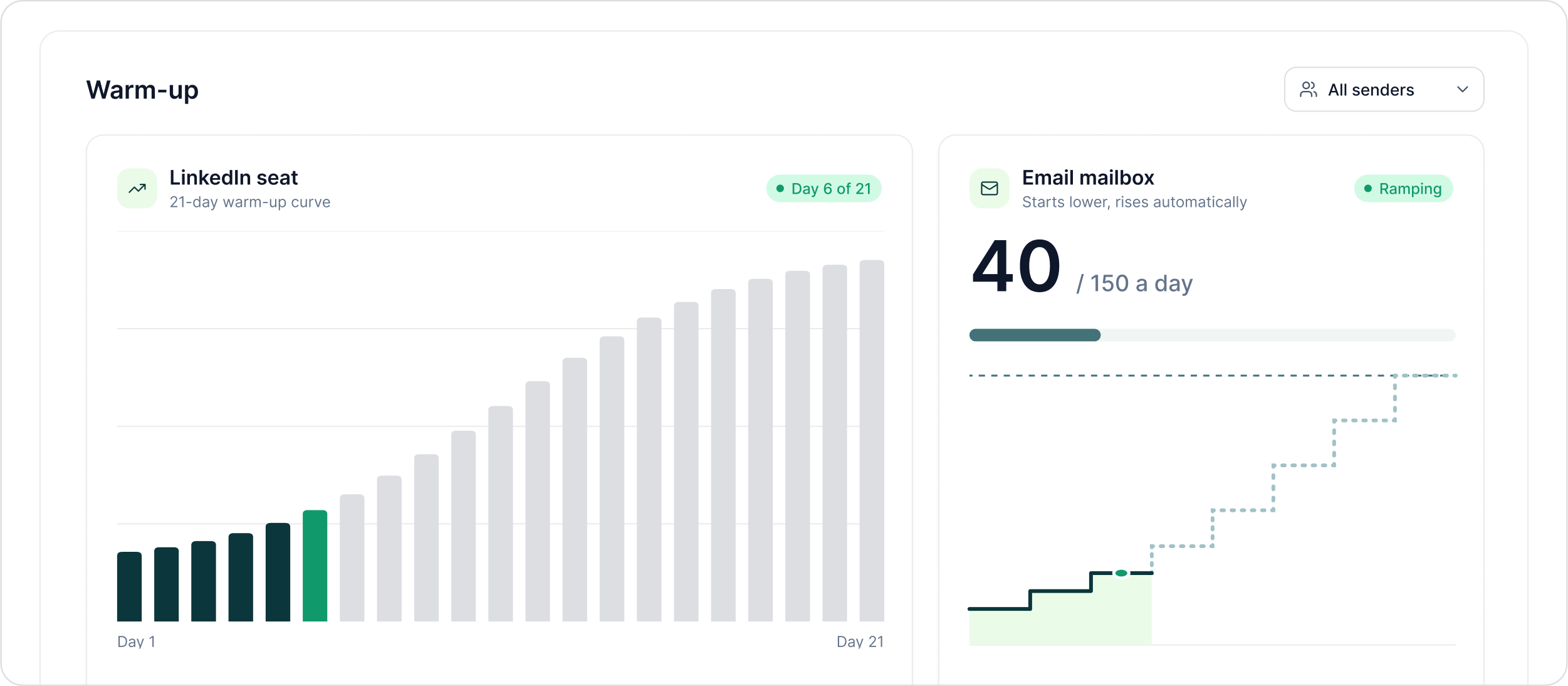Viewport: 1568px width, 686px height.
Task: Click the Email mailbox envelope icon
Action: click(990, 188)
